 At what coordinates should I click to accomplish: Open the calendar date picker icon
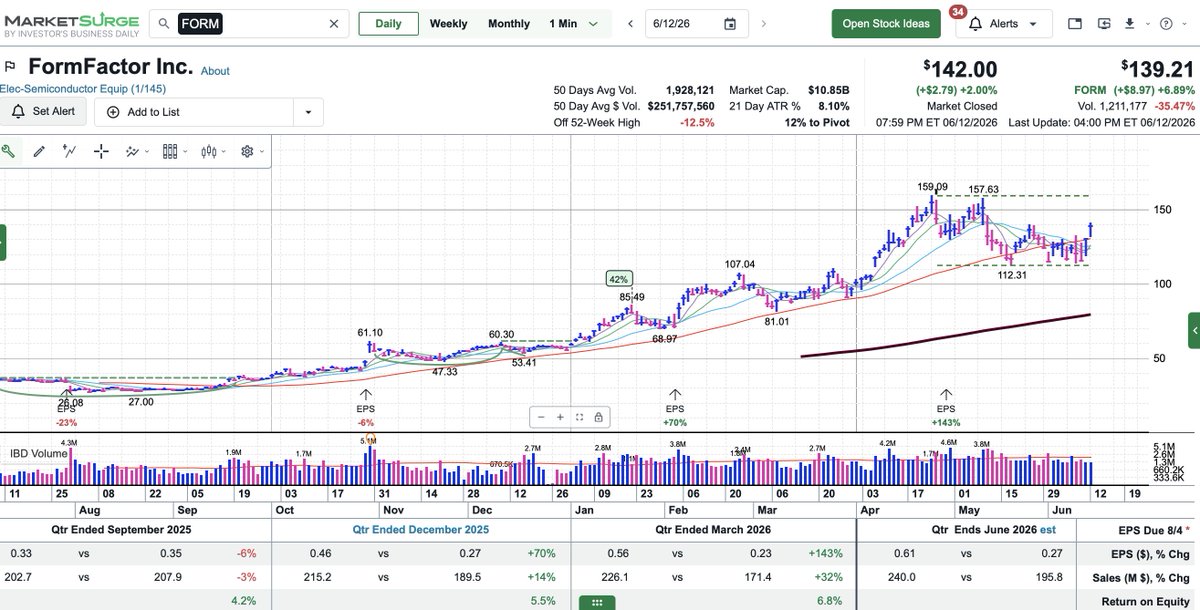(x=730, y=23)
